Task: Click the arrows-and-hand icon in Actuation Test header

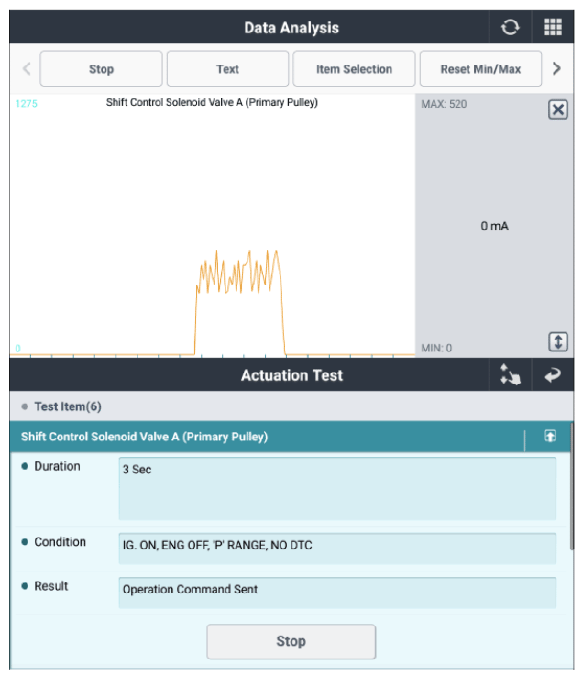Action: 510,375
